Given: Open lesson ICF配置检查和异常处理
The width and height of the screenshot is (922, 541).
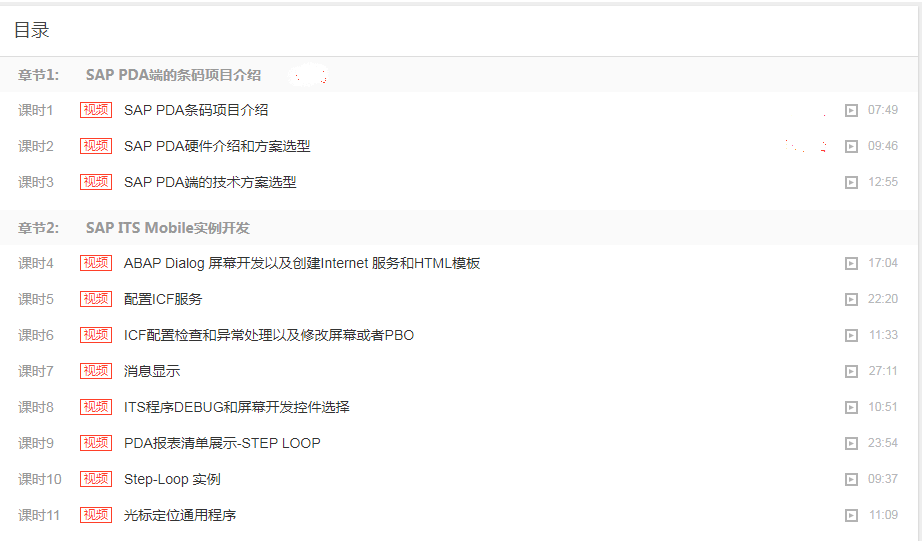Looking at the screenshot, I should point(269,335).
